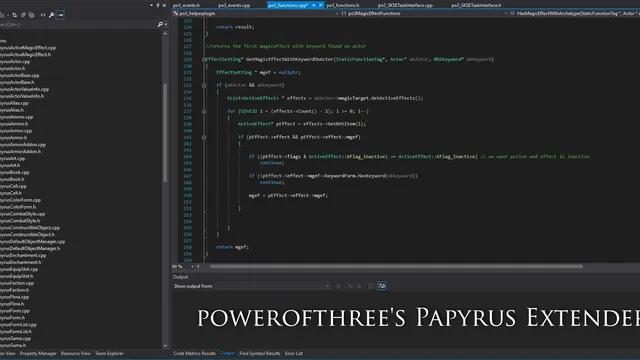Open PapyrusAlias.cpp file
640x360 pixels.
14,103
